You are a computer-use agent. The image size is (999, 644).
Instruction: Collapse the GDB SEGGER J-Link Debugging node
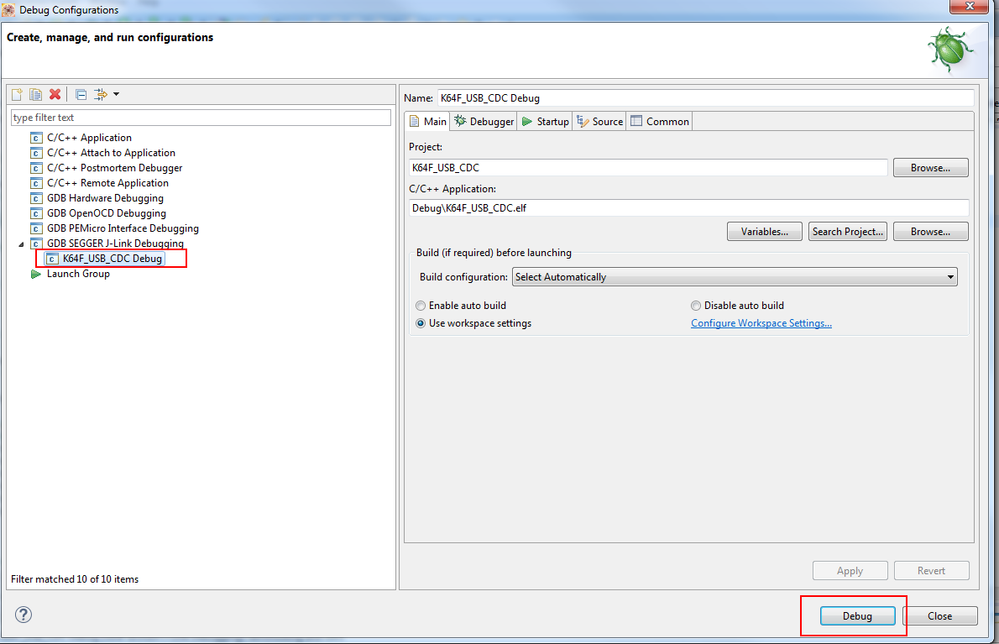coord(21,244)
